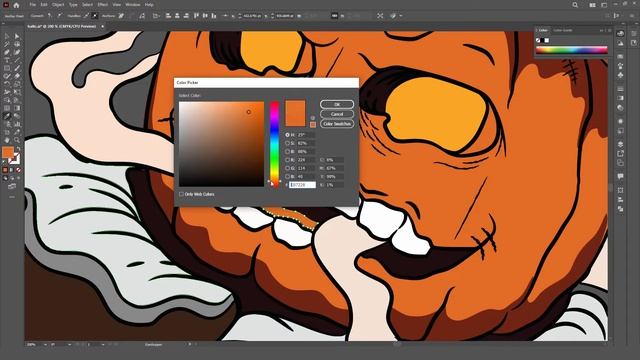Select the Line Segment tool

click(17, 60)
